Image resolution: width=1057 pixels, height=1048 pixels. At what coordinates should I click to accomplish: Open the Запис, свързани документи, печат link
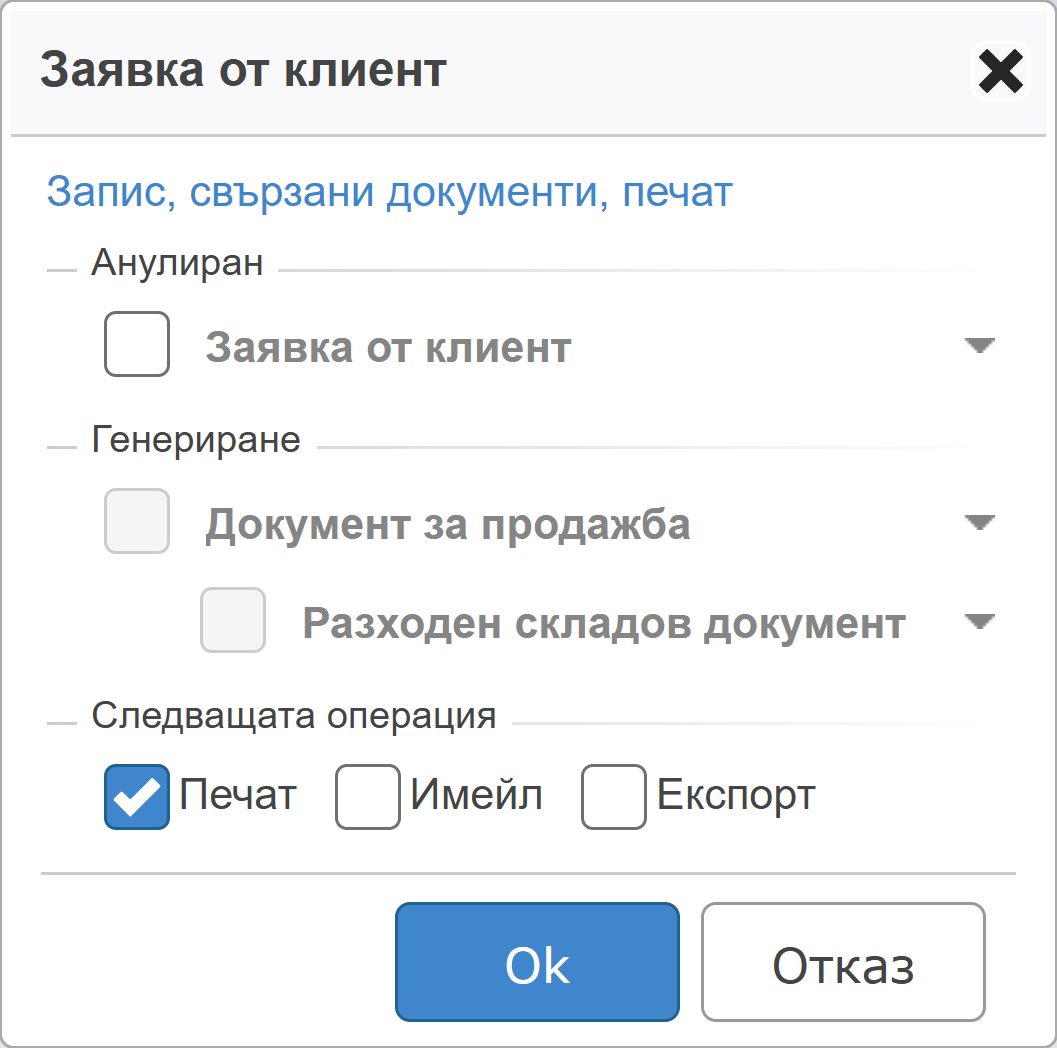click(390, 192)
